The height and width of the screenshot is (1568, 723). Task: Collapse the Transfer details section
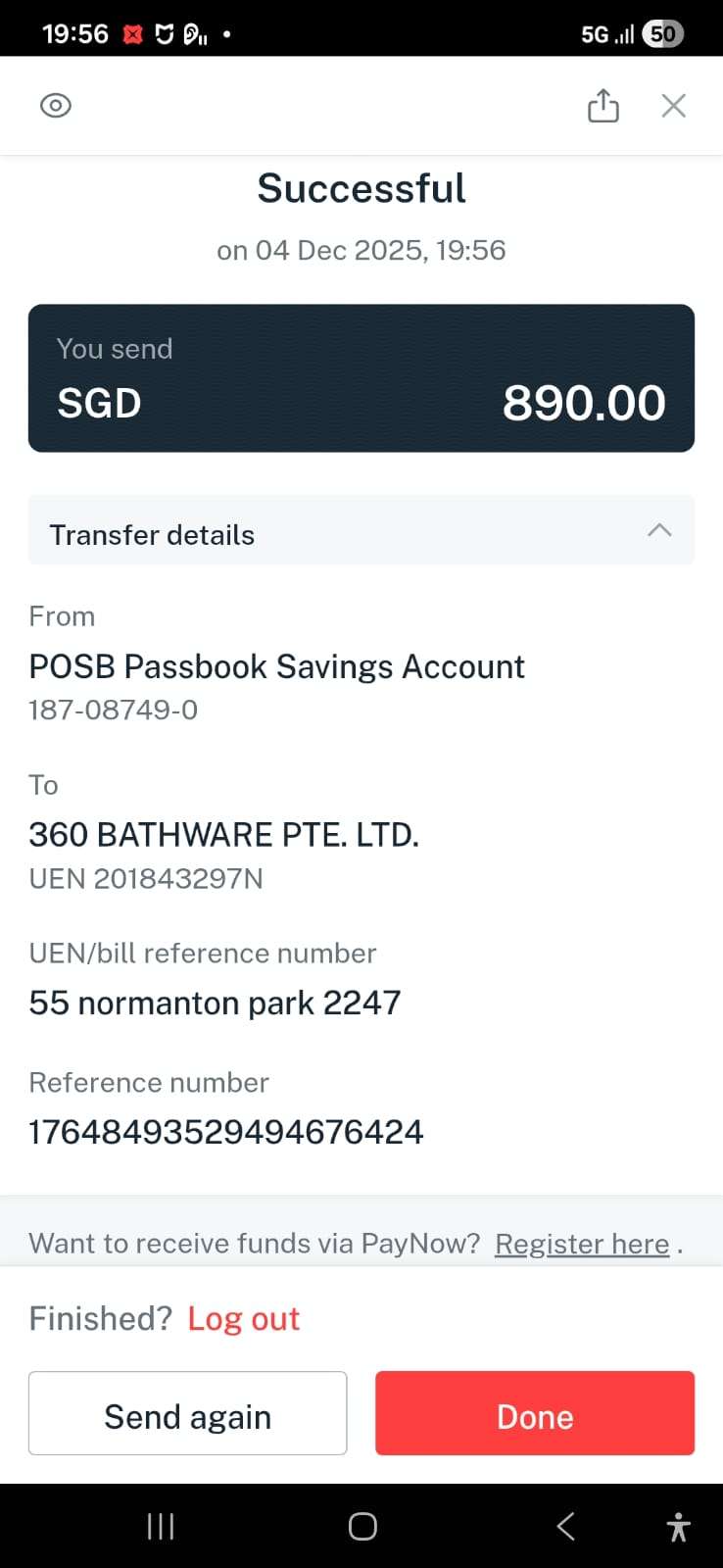click(x=659, y=530)
